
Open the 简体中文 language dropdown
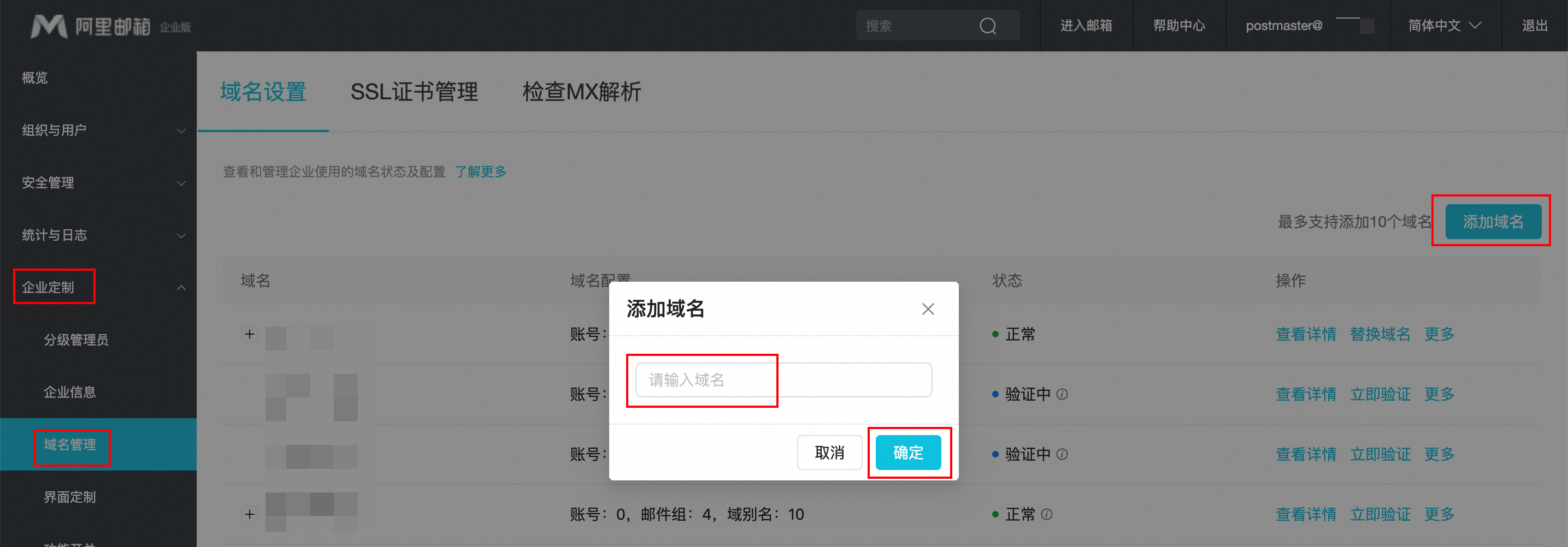(1444, 26)
